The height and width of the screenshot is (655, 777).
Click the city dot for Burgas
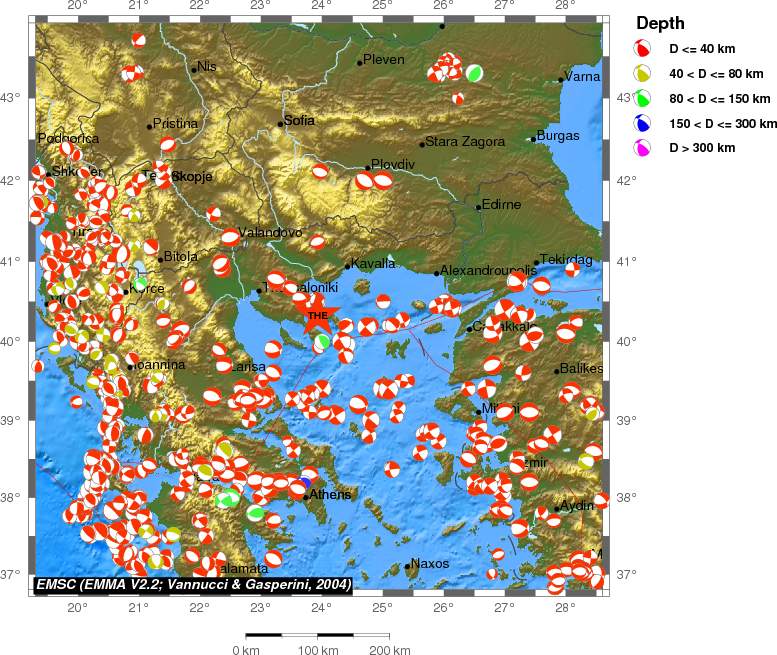[x=534, y=139]
